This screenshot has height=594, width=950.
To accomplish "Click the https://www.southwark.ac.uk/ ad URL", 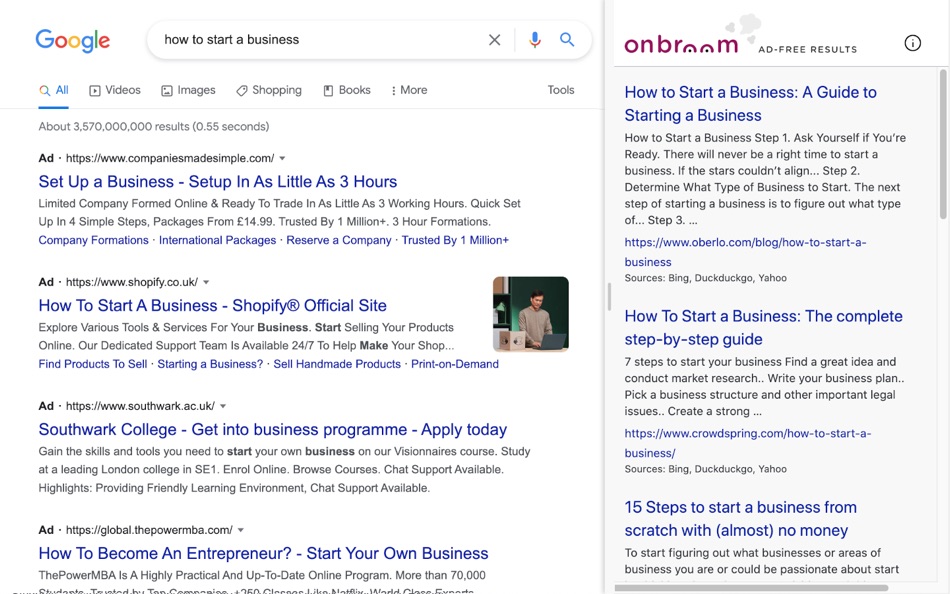I will [x=140, y=406].
